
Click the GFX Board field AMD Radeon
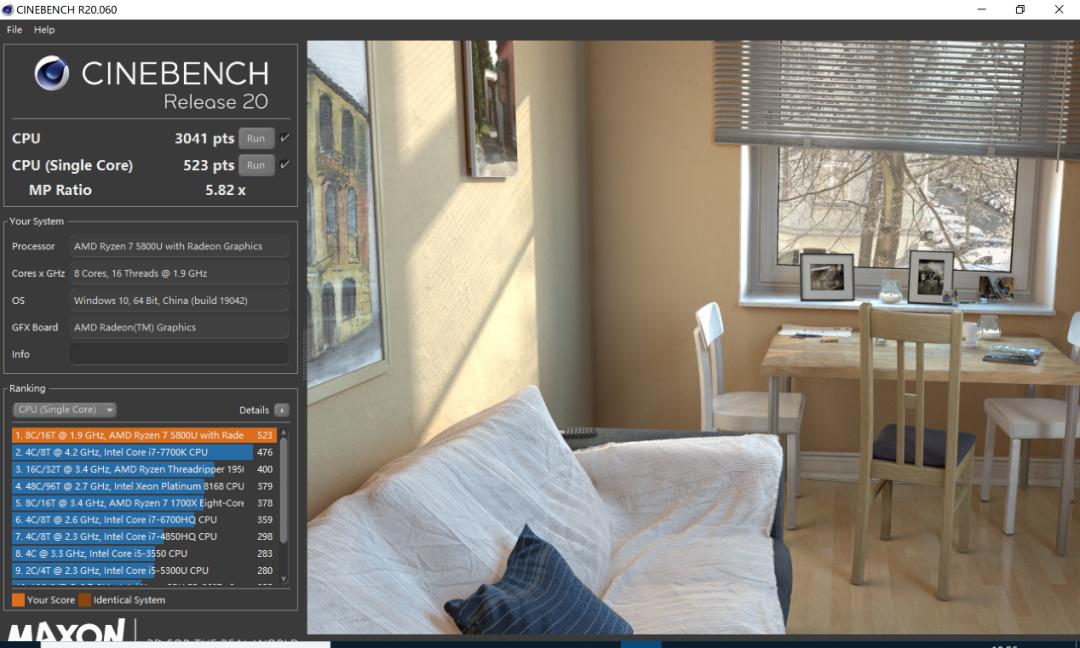[179, 327]
